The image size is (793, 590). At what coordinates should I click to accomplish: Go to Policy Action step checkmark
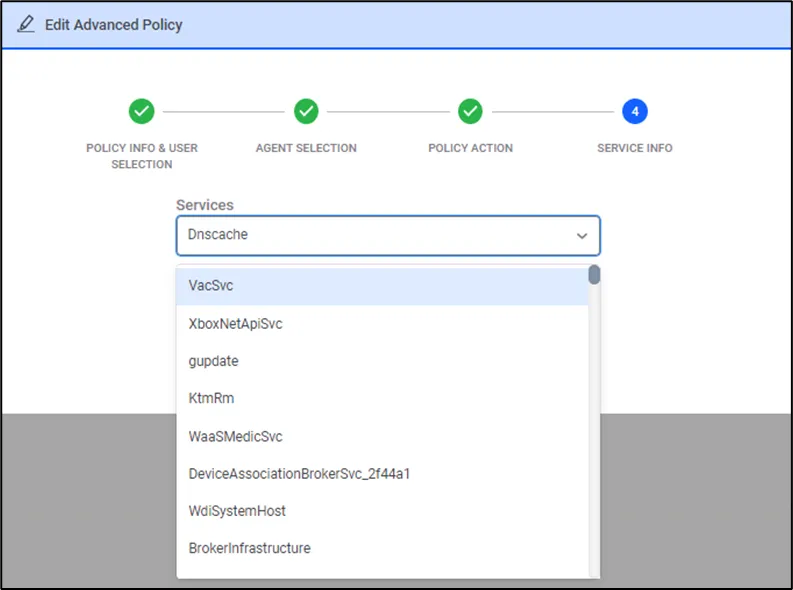point(470,111)
